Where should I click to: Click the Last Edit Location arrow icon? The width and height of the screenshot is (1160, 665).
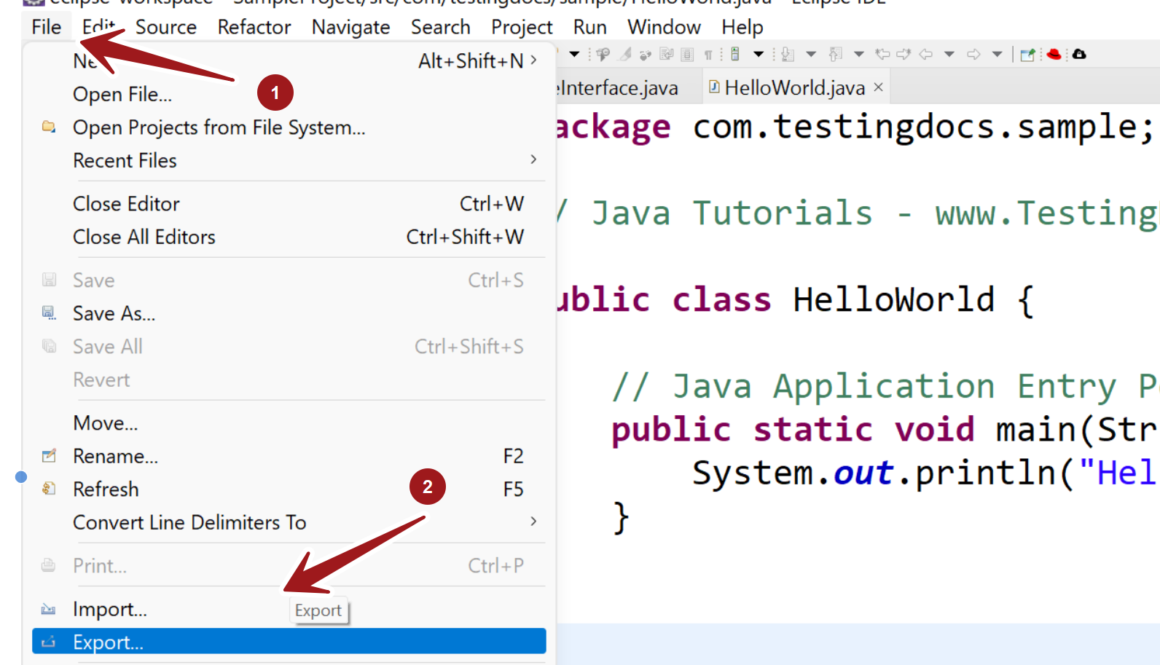pyautogui.click(x=882, y=54)
